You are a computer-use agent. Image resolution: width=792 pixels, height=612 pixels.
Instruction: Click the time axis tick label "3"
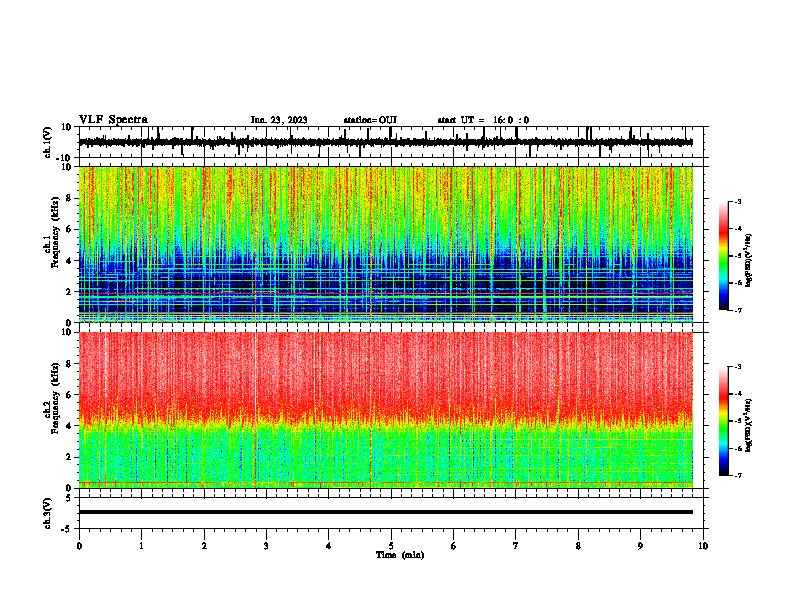(266, 546)
